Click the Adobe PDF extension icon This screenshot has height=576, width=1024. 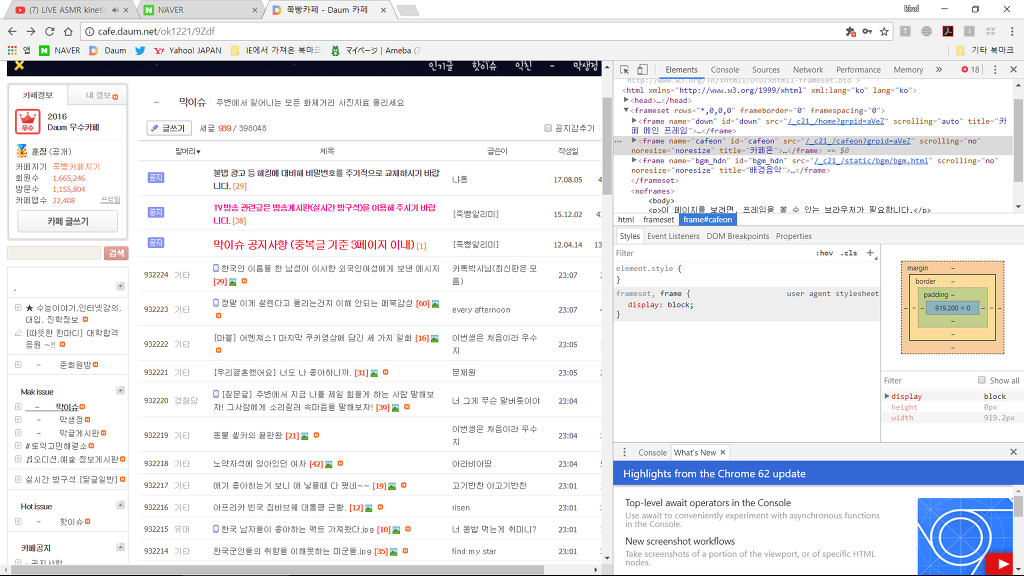pos(948,31)
